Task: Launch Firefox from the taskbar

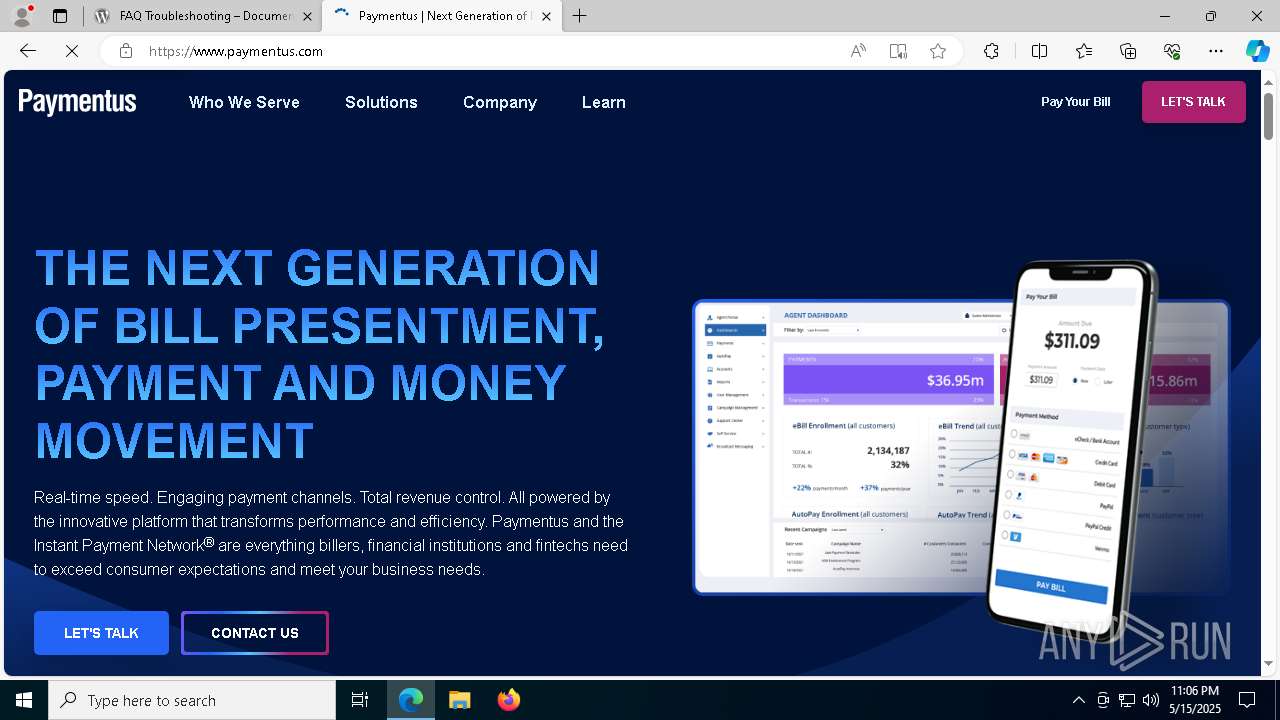Action: (x=509, y=700)
